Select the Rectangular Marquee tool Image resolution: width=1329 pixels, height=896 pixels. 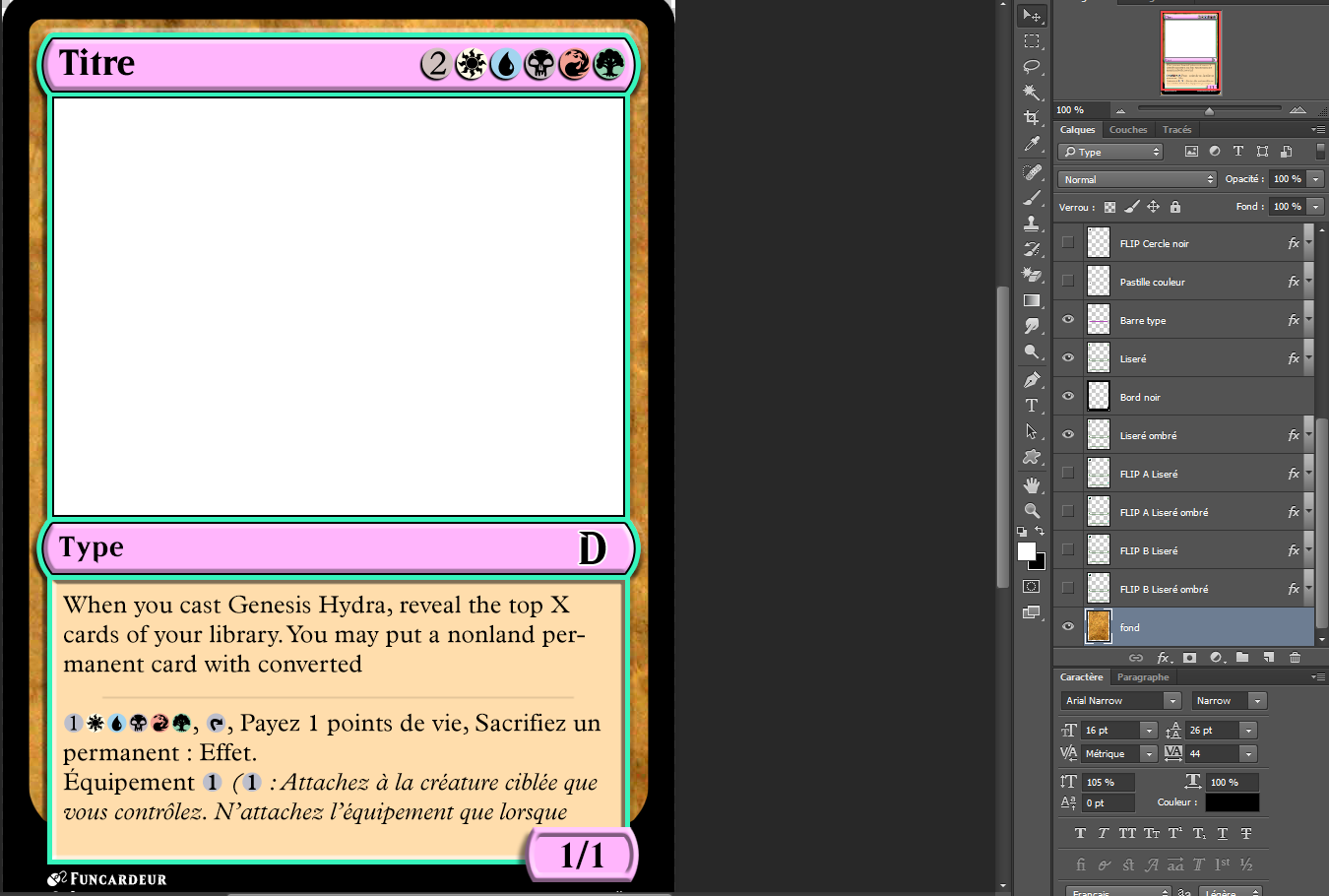(1032, 41)
